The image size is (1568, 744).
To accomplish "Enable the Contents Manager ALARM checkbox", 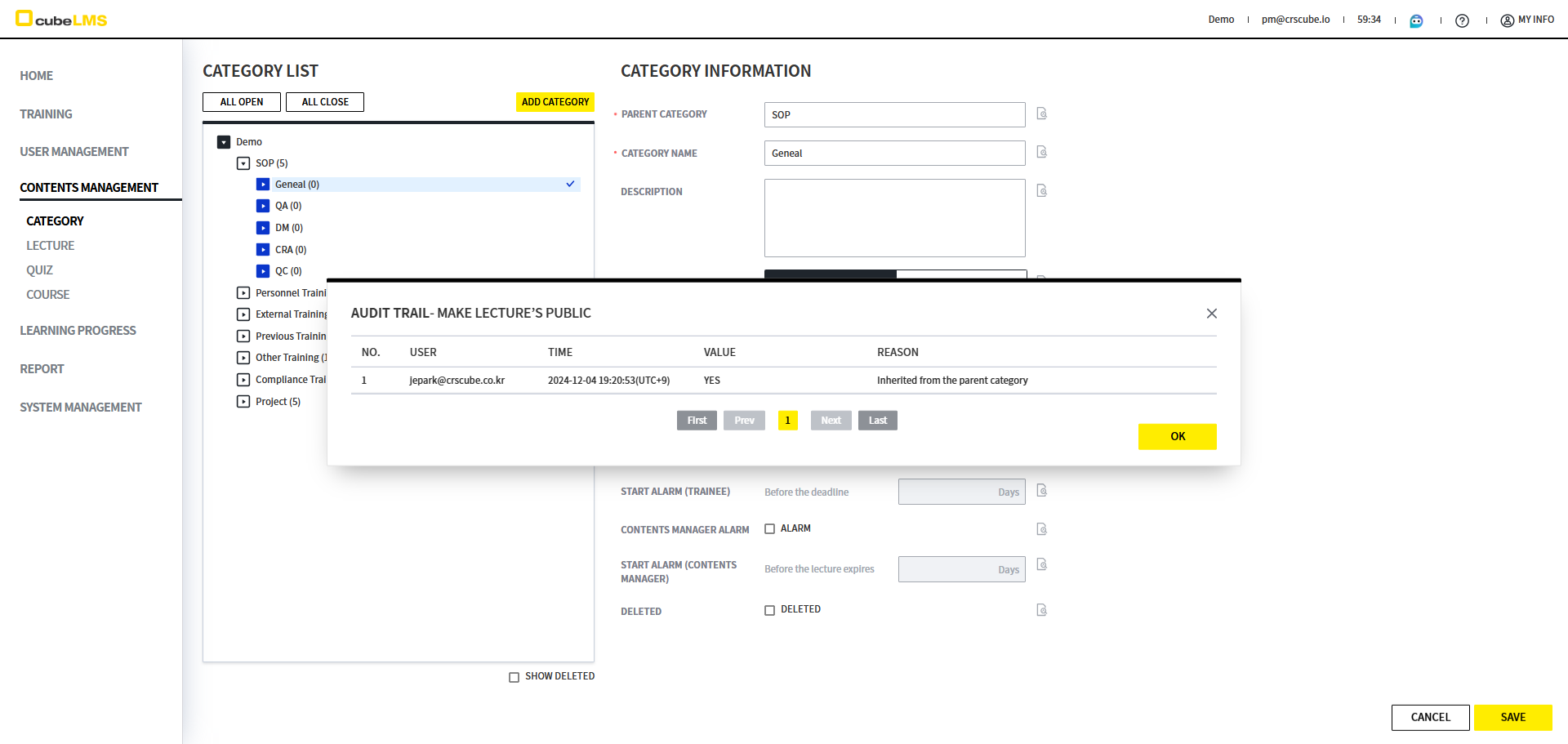I will coord(769,529).
